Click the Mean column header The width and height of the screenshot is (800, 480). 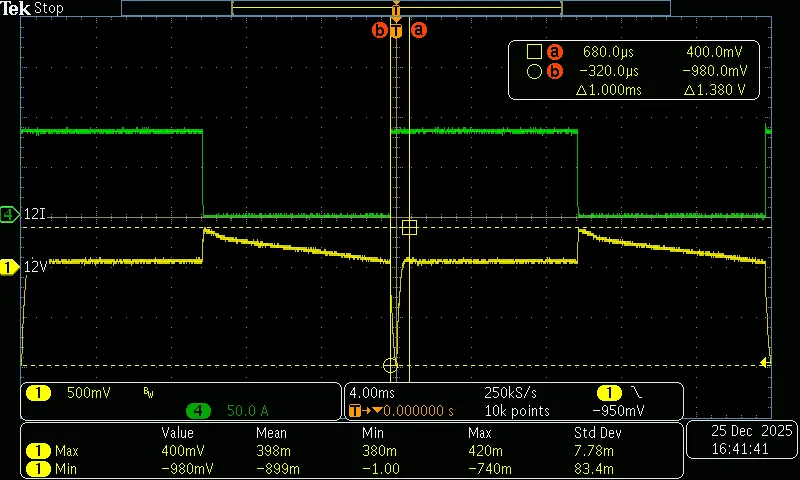point(271,433)
